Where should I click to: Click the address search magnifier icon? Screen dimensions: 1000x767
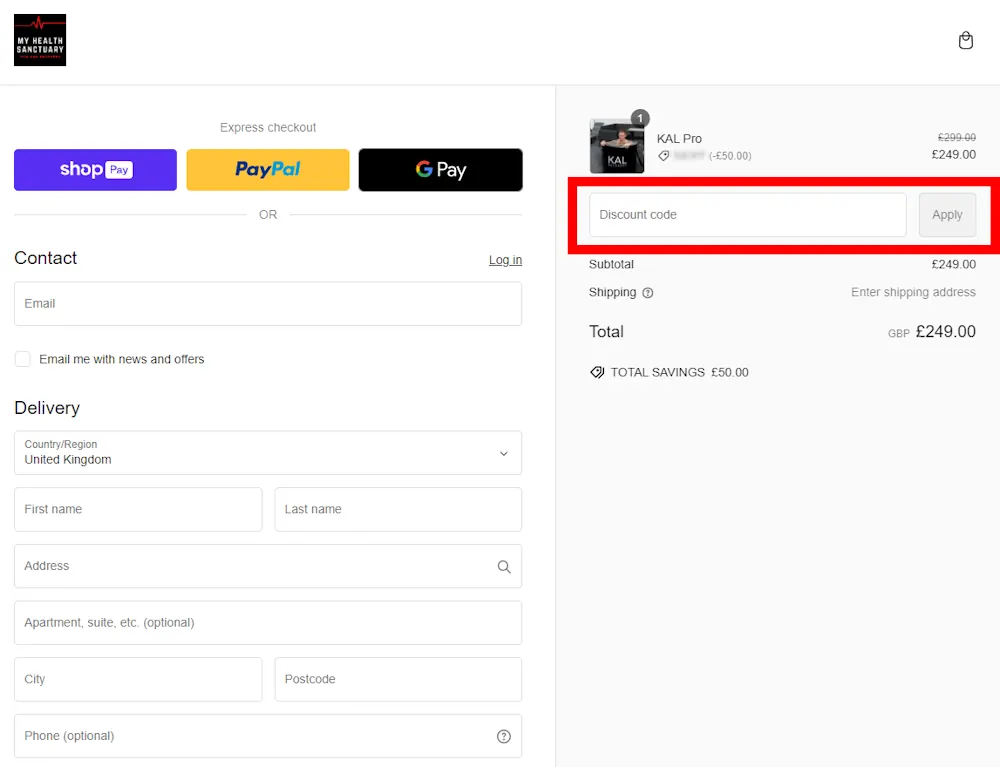pyautogui.click(x=504, y=566)
